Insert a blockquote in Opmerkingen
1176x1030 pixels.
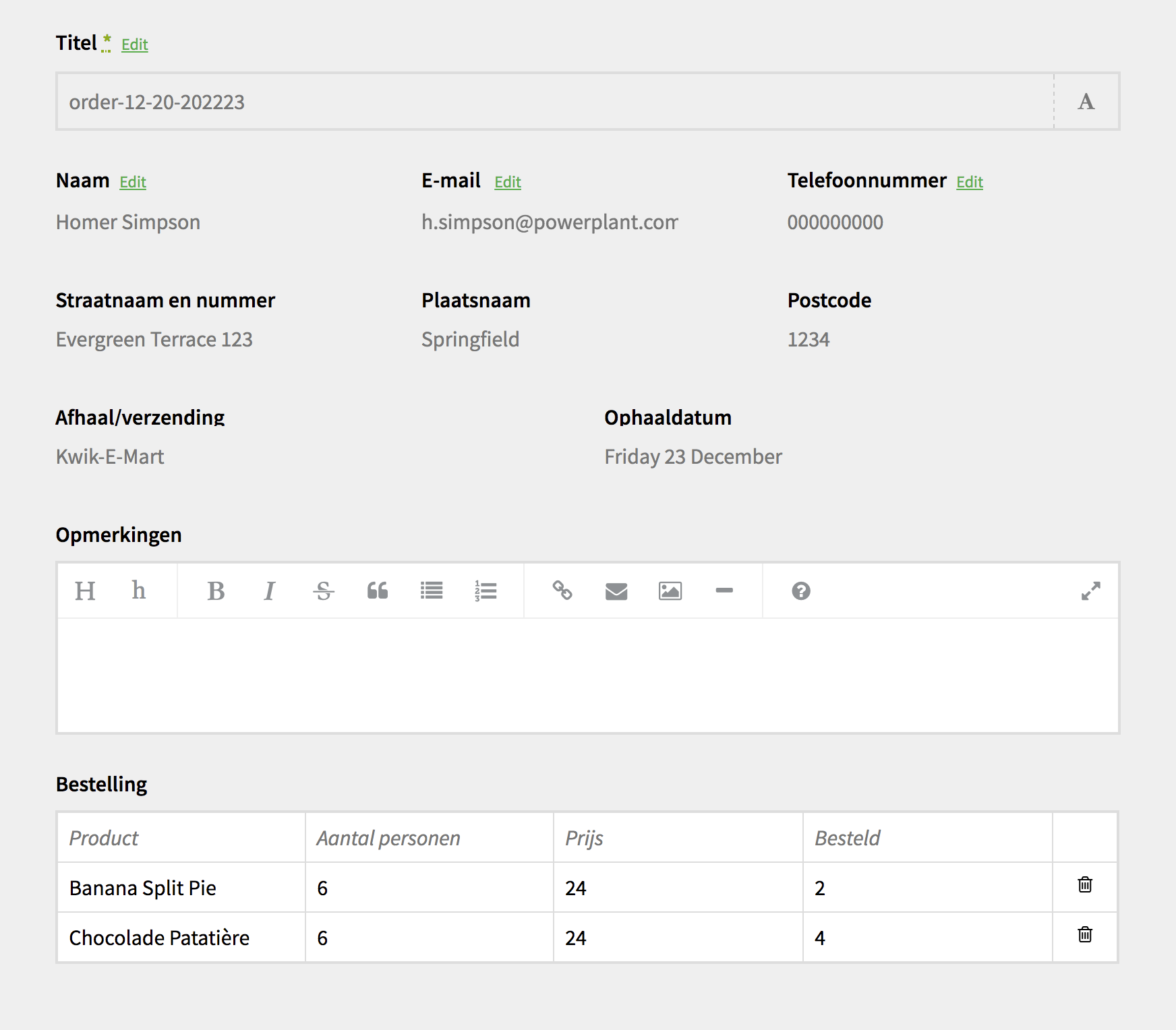378,591
